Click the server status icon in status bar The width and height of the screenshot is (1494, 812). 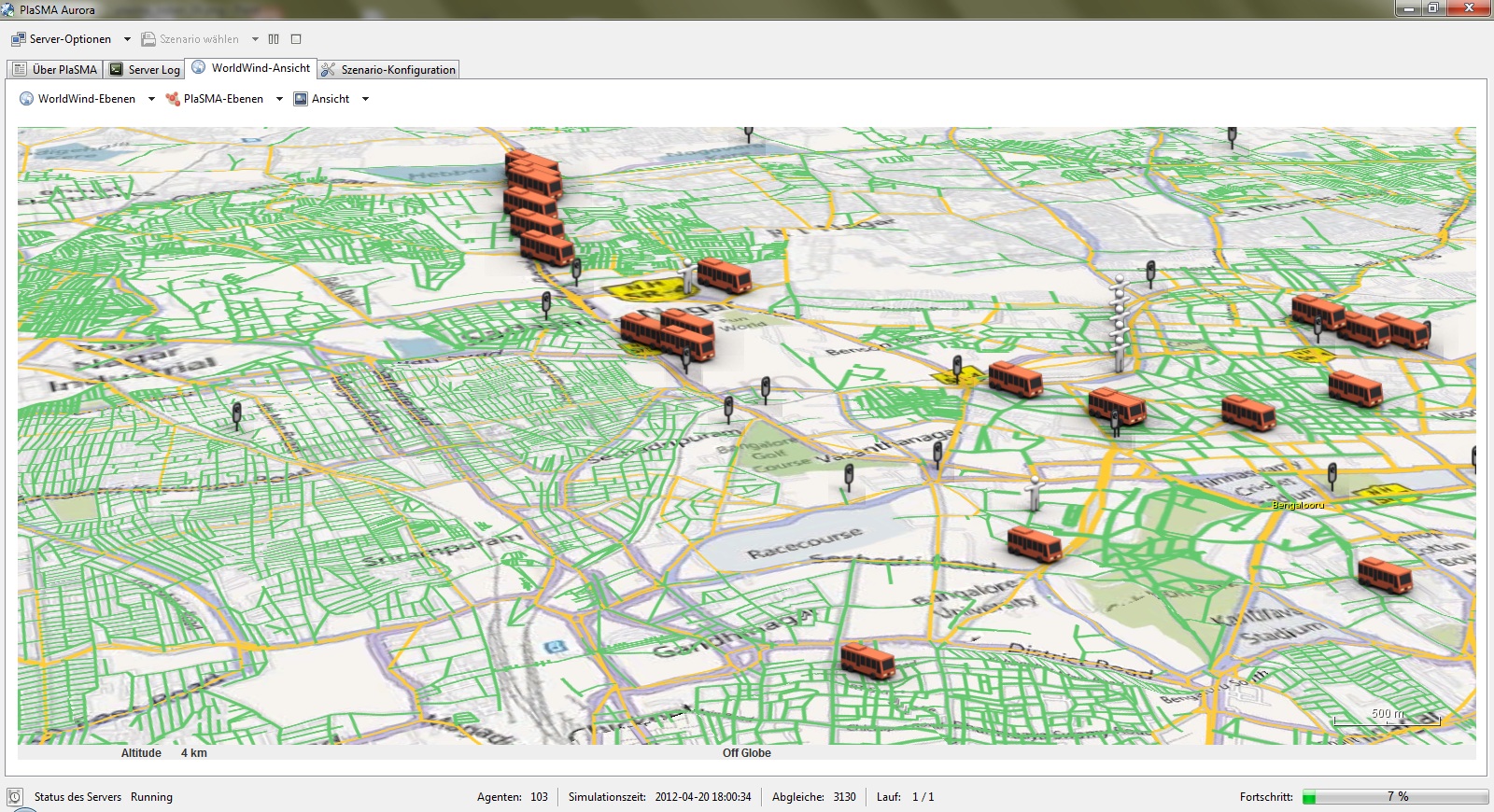(15, 797)
